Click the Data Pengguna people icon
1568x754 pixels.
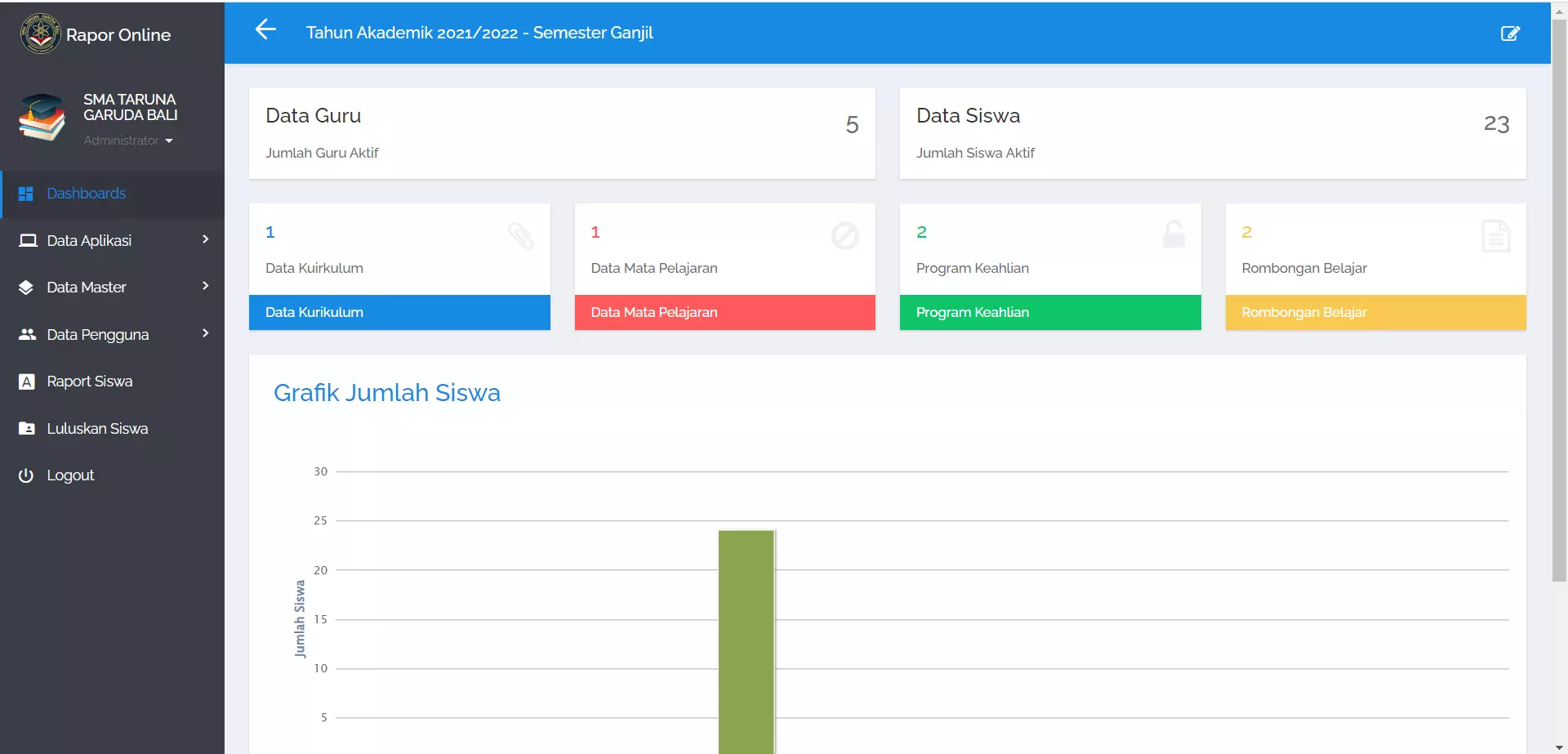pyautogui.click(x=27, y=334)
